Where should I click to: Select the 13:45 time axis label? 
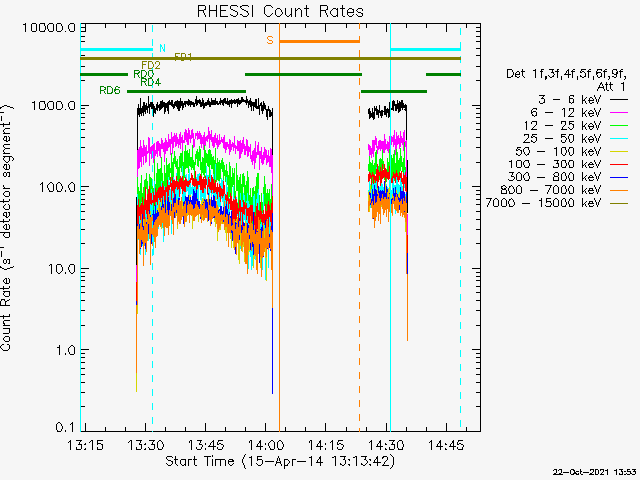pos(205,444)
